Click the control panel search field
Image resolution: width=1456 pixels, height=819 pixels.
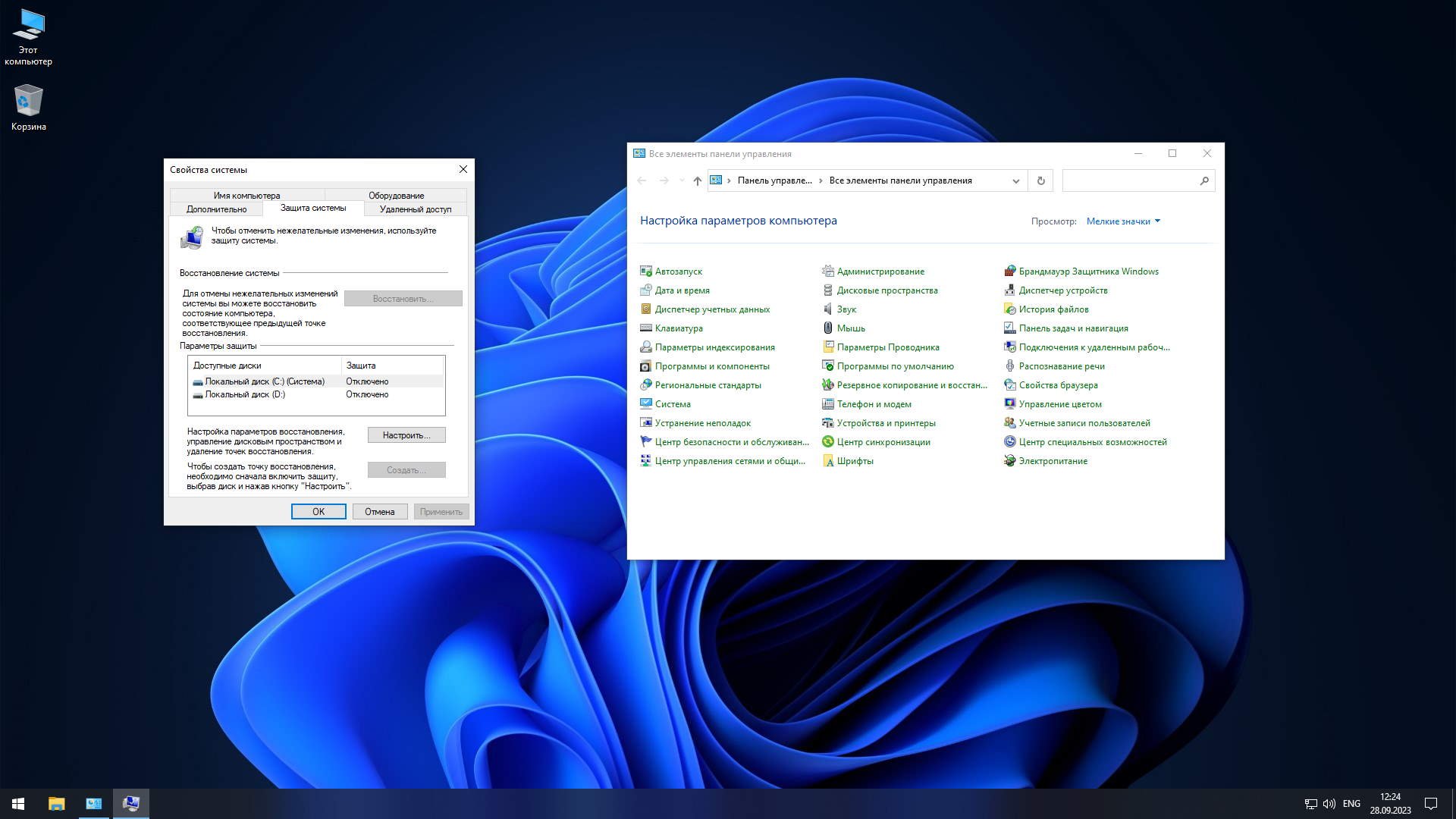point(1130,180)
